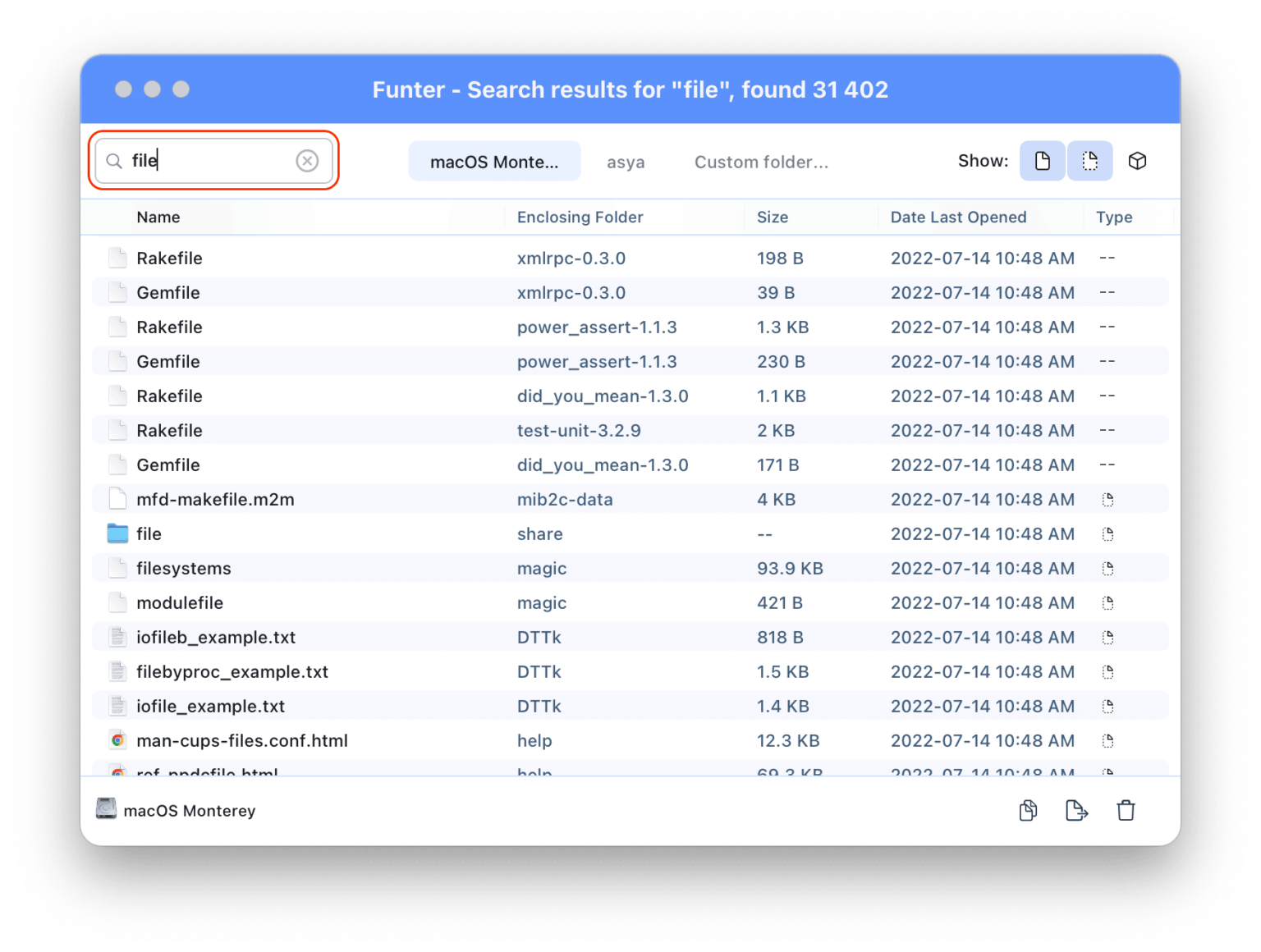Open the "Custom folder..." location picker
The width and height of the screenshot is (1261, 952).
tap(761, 162)
